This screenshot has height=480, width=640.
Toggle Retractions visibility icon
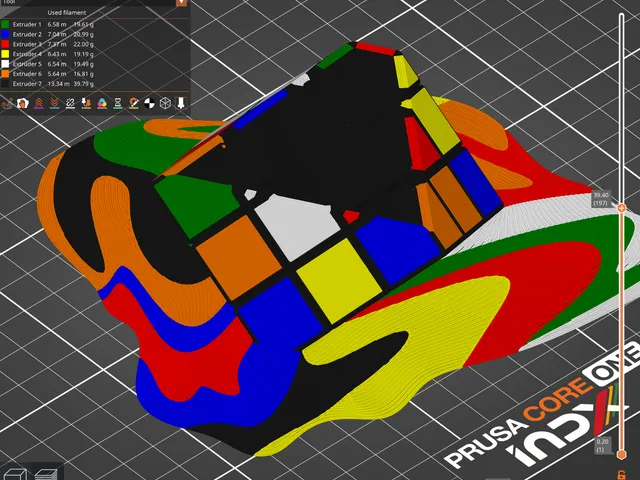pyautogui.click(x=38, y=103)
